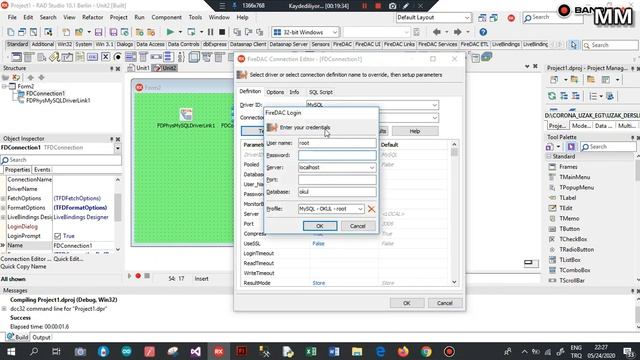Viewport: 640px width, 360px height.
Task: Open the Profile MySQL dropdown
Action: pyautogui.click(x=360, y=209)
